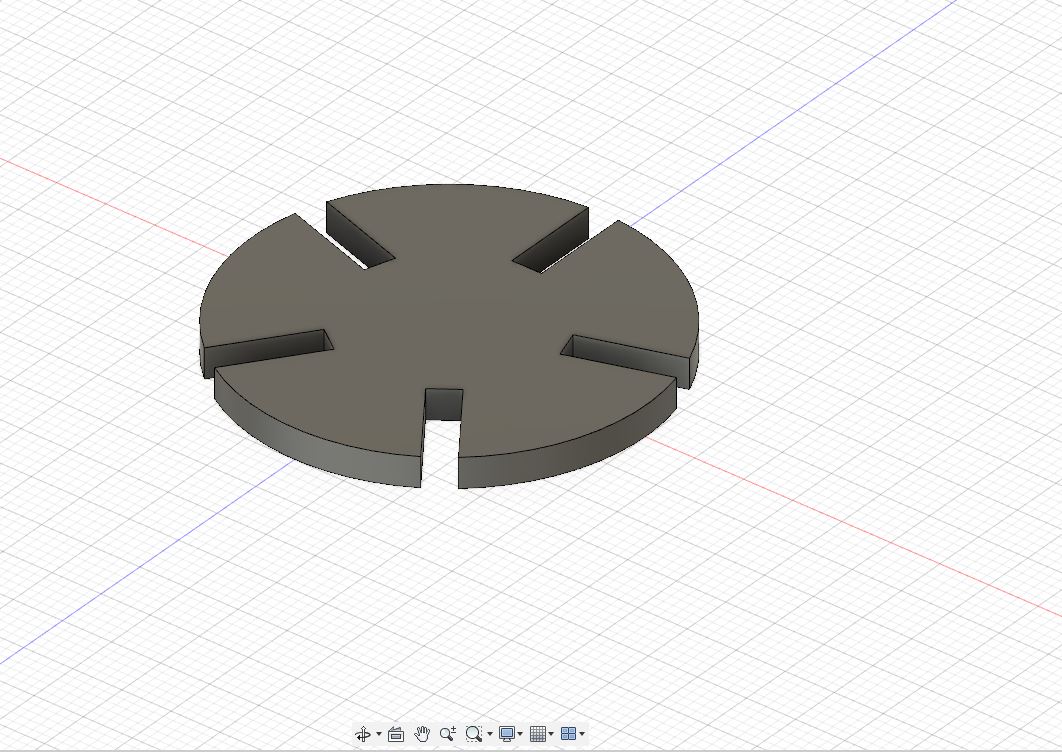Expand the Viewports dropdown arrow
The height and width of the screenshot is (752, 1062).
click(x=582, y=734)
